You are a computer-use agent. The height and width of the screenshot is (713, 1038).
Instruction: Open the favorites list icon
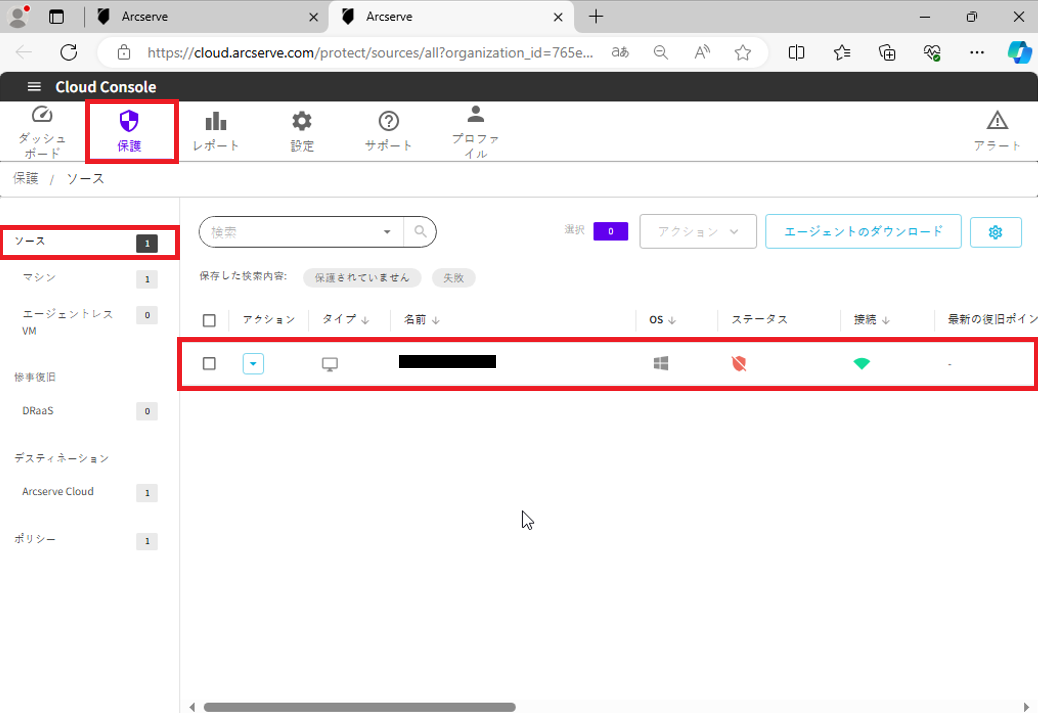coord(842,52)
